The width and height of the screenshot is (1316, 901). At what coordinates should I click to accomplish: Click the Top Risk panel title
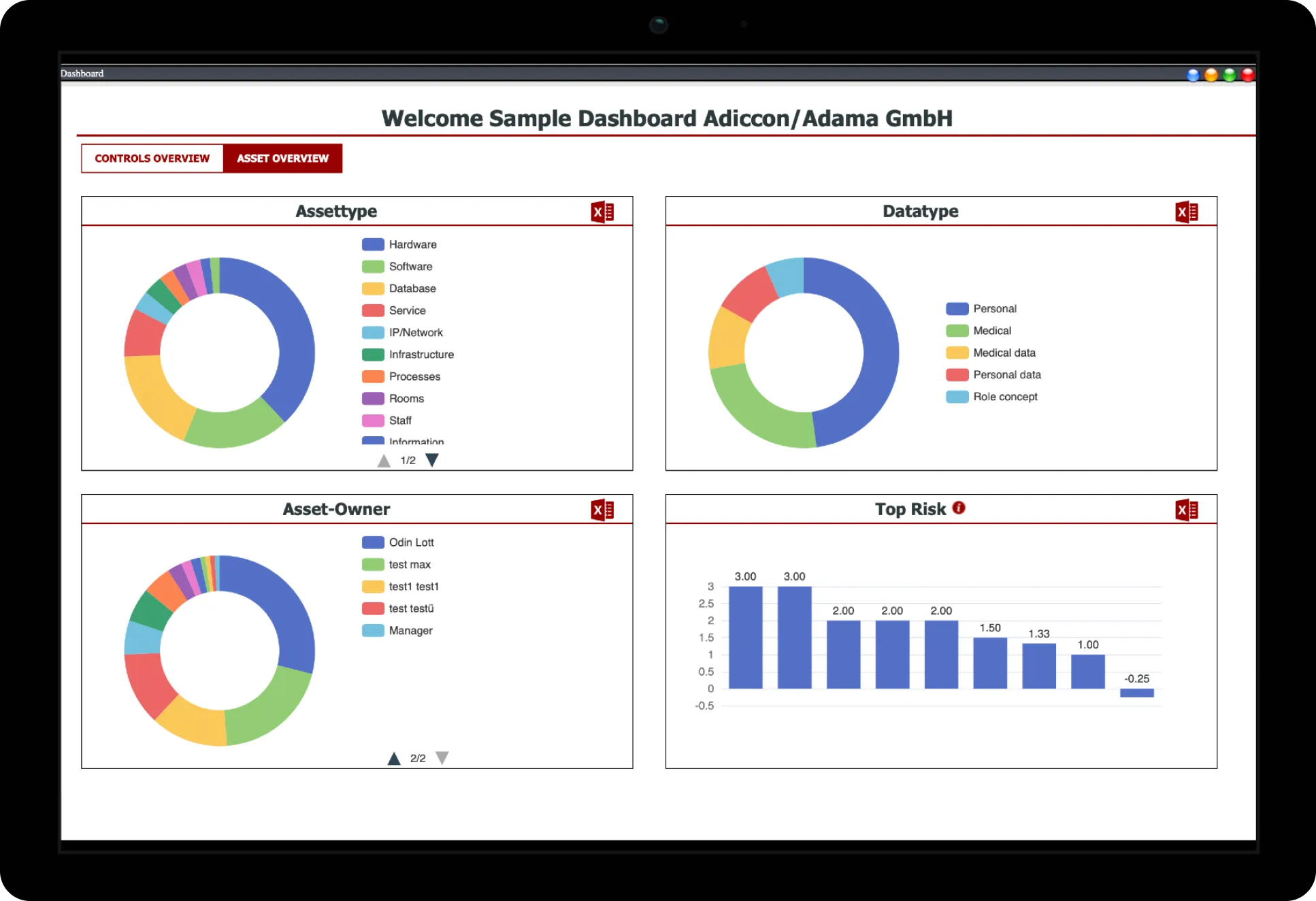click(910, 509)
